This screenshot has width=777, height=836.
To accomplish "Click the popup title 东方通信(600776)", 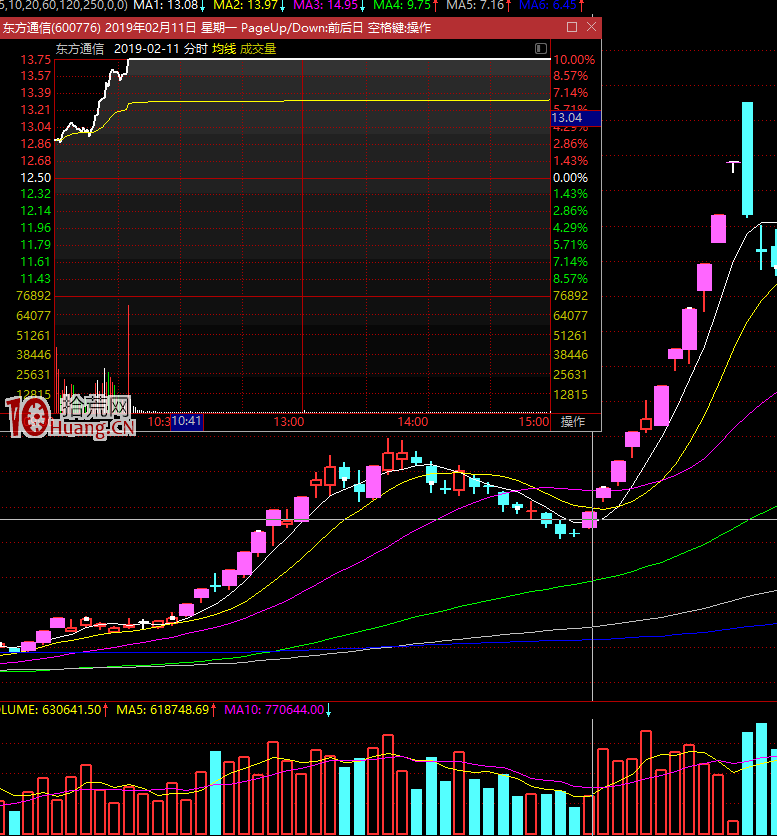I will pos(51,28).
